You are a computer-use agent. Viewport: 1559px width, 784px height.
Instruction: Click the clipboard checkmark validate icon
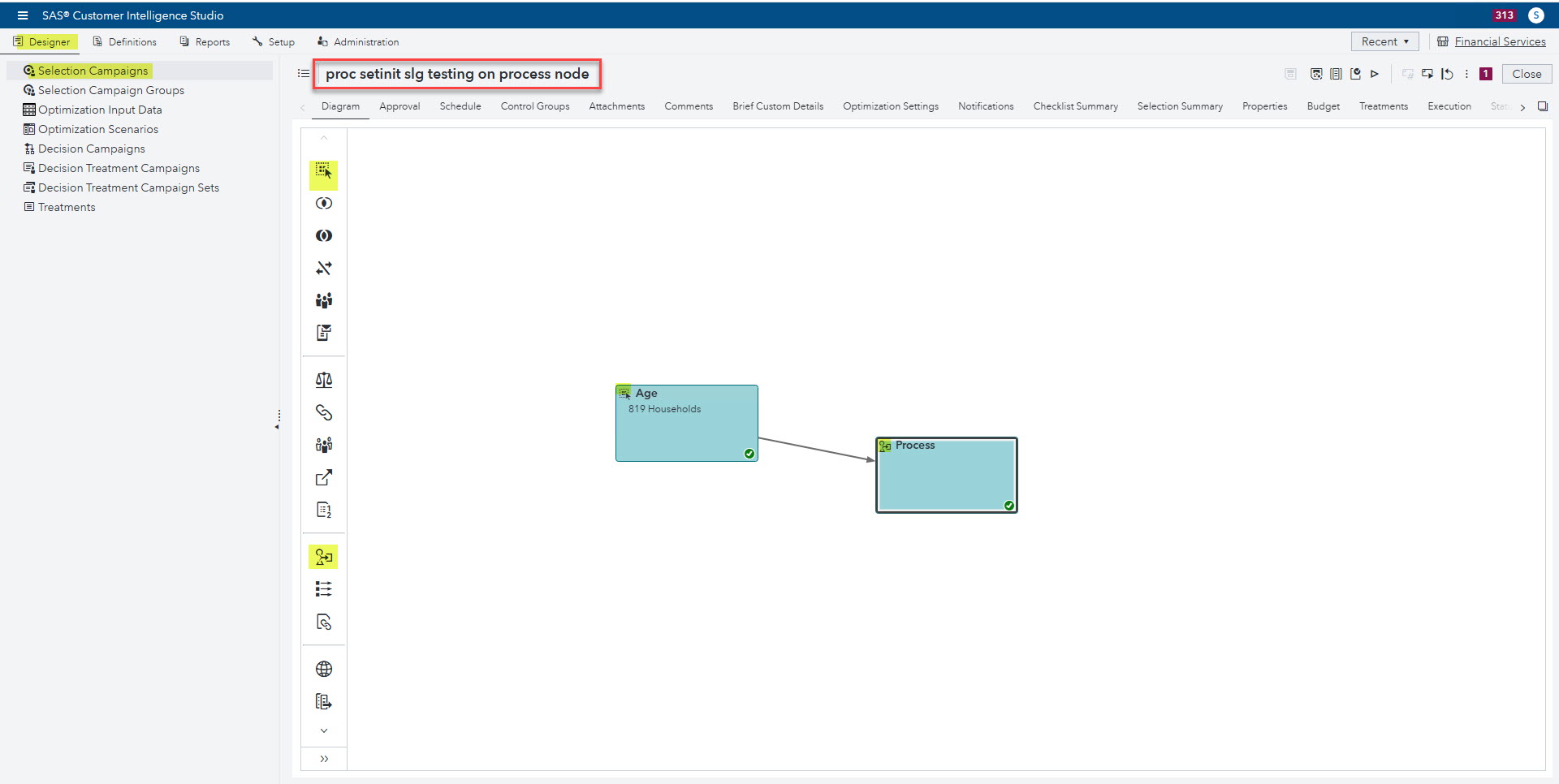pyautogui.click(x=1355, y=74)
